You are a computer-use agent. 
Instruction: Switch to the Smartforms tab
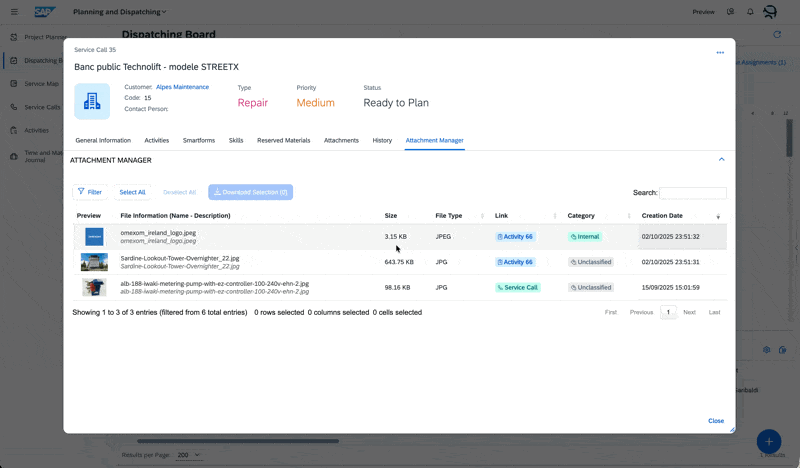click(199, 141)
